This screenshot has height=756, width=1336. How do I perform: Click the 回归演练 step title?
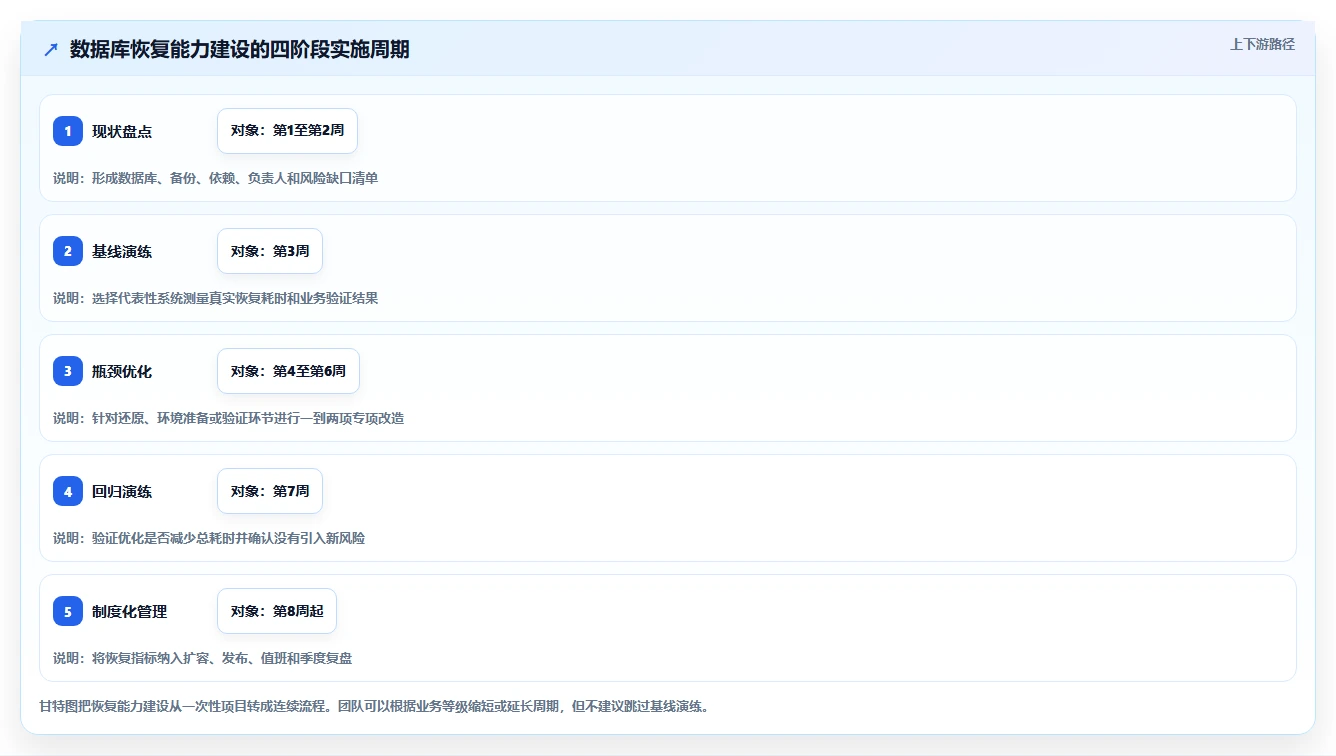tap(122, 492)
